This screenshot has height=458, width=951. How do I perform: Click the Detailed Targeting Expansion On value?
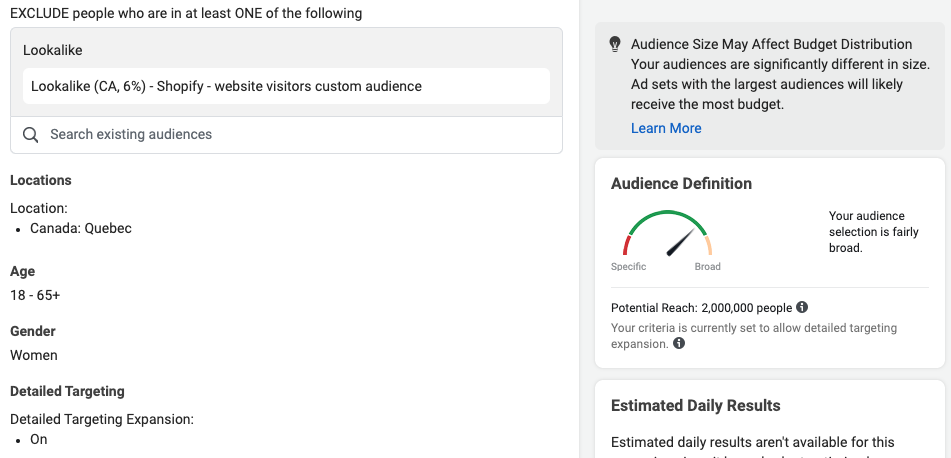[38, 439]
